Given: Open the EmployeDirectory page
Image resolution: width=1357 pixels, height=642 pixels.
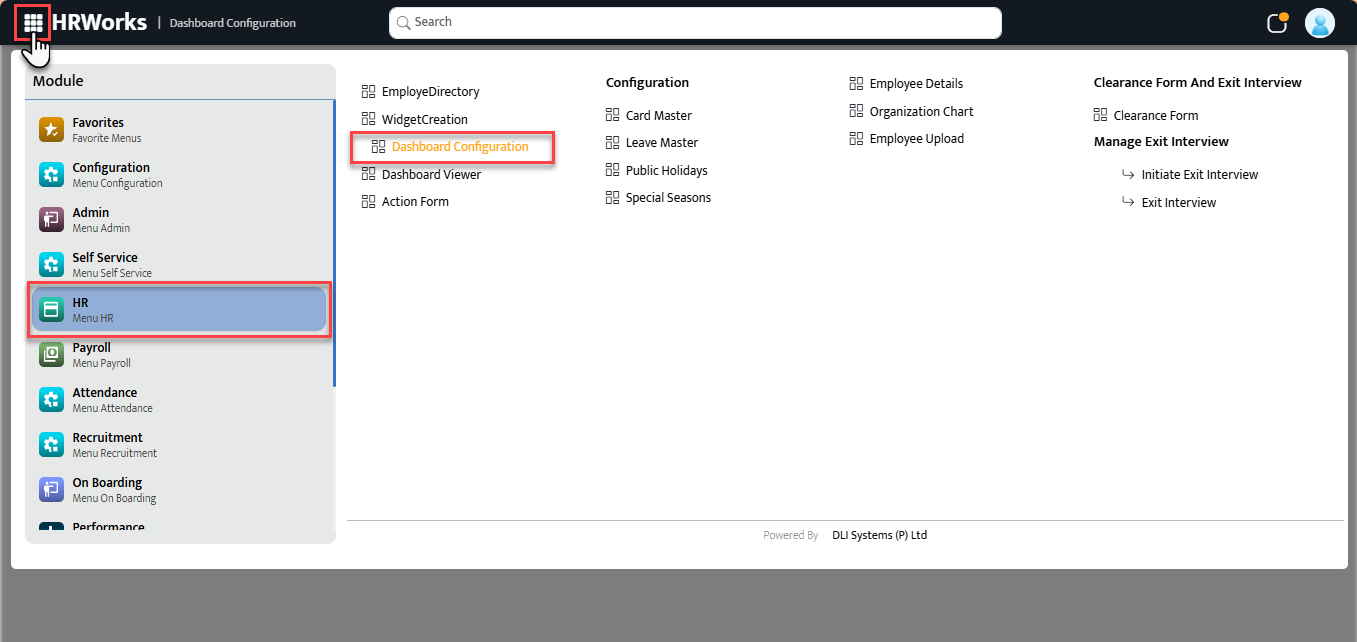Looking at the screenshot, I should tap(430, 92).
